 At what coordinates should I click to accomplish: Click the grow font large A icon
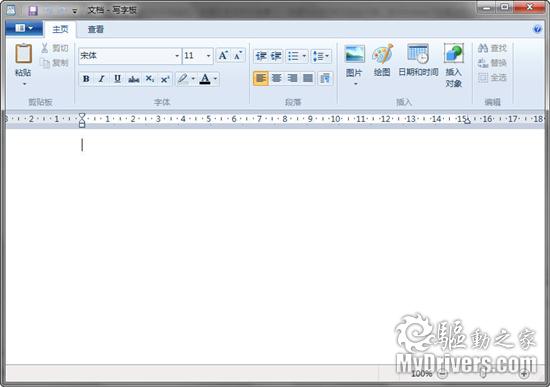point(223,55)
